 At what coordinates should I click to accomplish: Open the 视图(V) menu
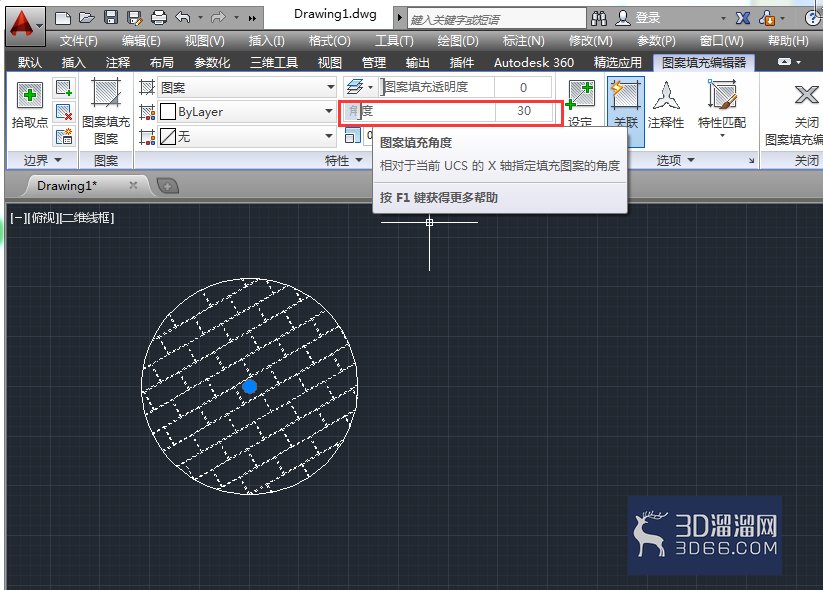coord(204,40)
